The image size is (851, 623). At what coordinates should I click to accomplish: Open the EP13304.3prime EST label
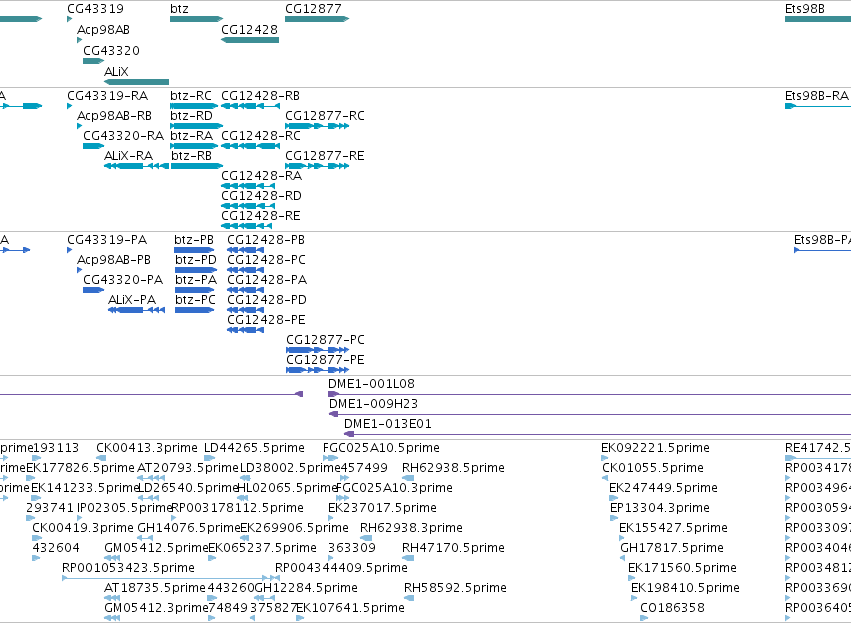point(660,508)
